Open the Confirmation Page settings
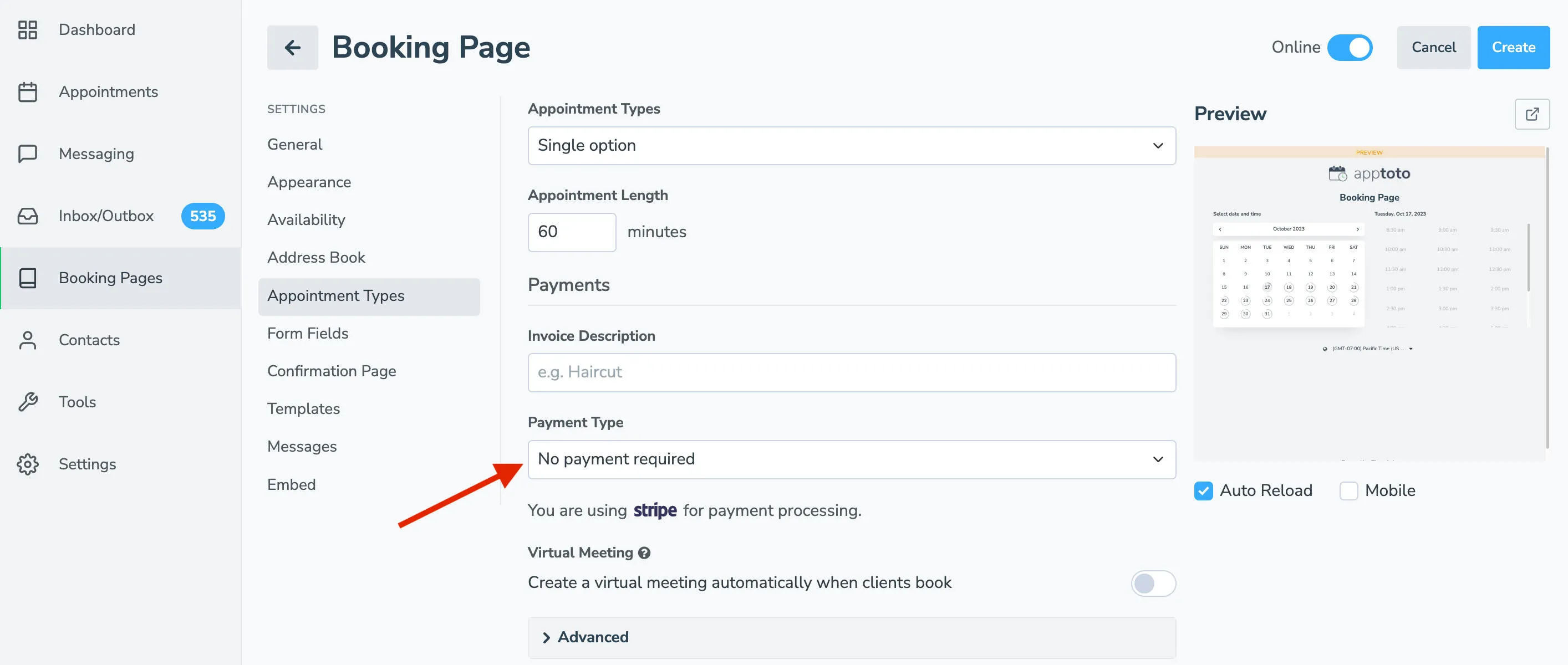Screen dimensions: 1568x665 332,371
